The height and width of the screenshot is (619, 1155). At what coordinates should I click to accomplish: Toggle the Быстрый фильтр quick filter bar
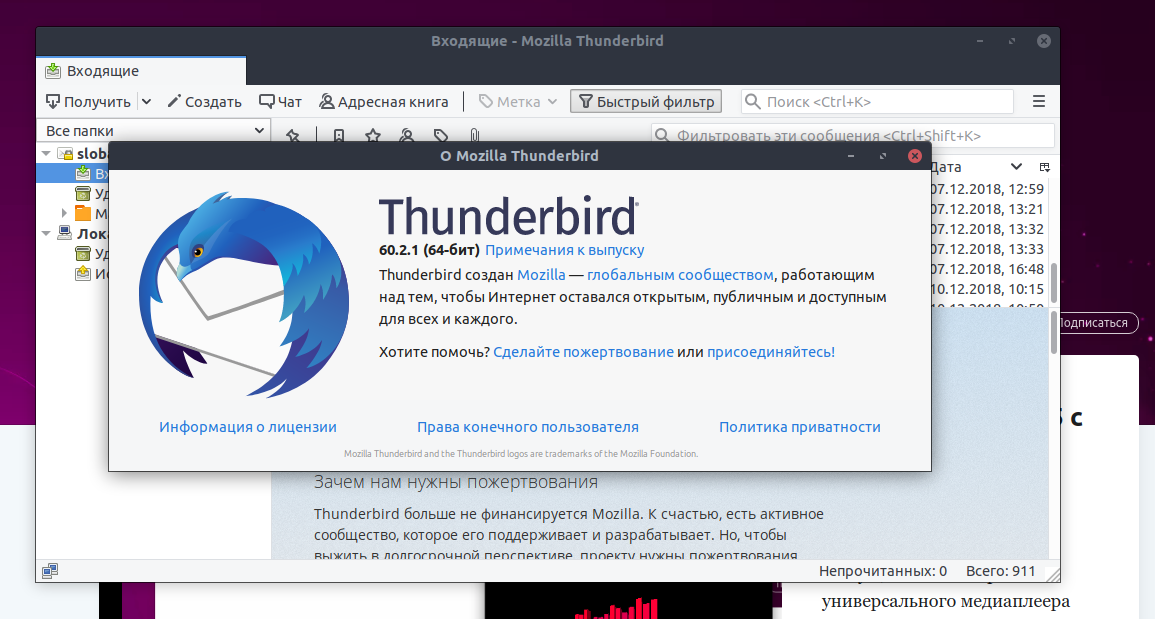pos(645,102)
